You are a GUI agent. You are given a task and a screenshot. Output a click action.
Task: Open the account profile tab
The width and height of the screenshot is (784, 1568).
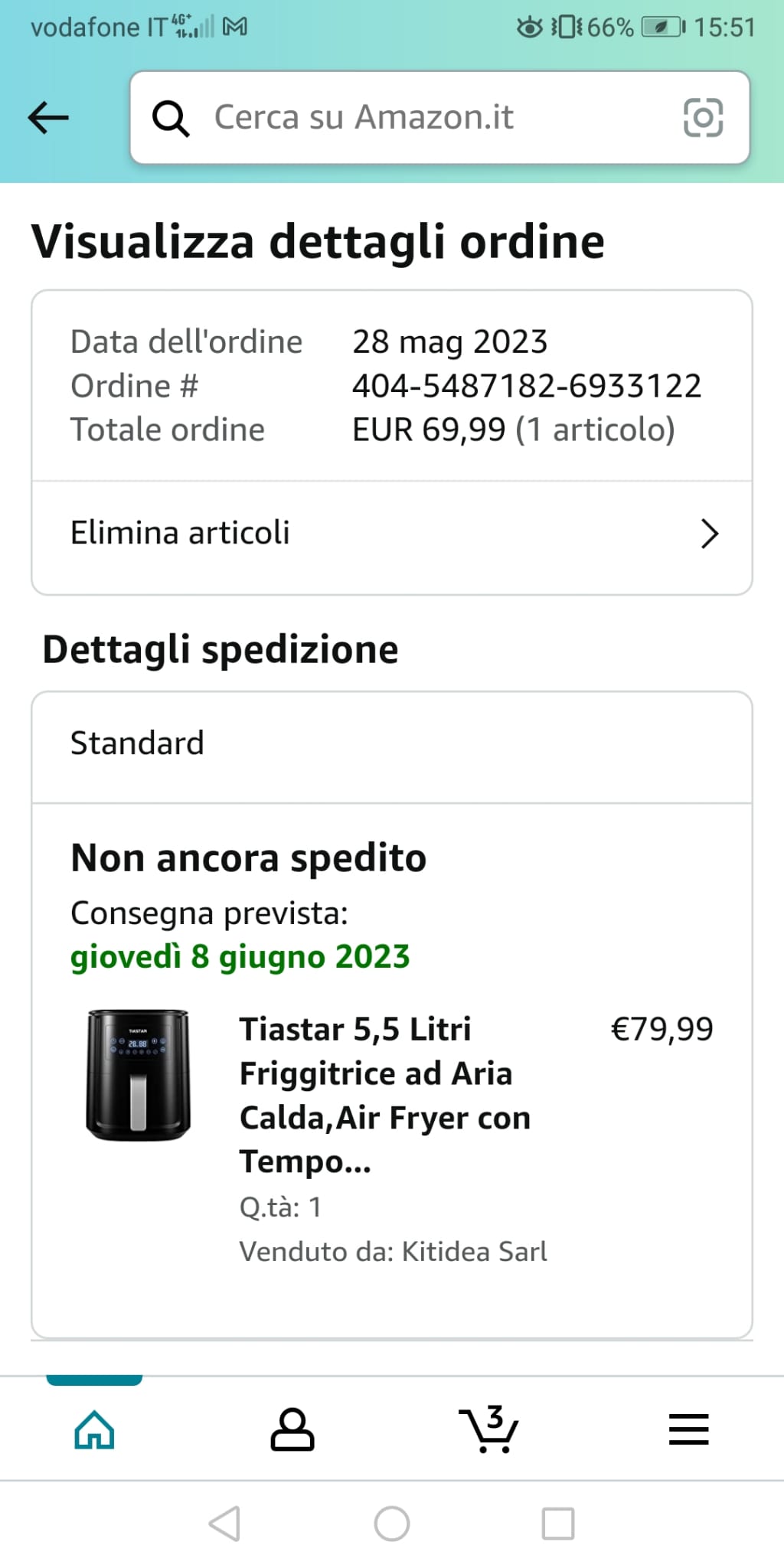point(292,1429)
